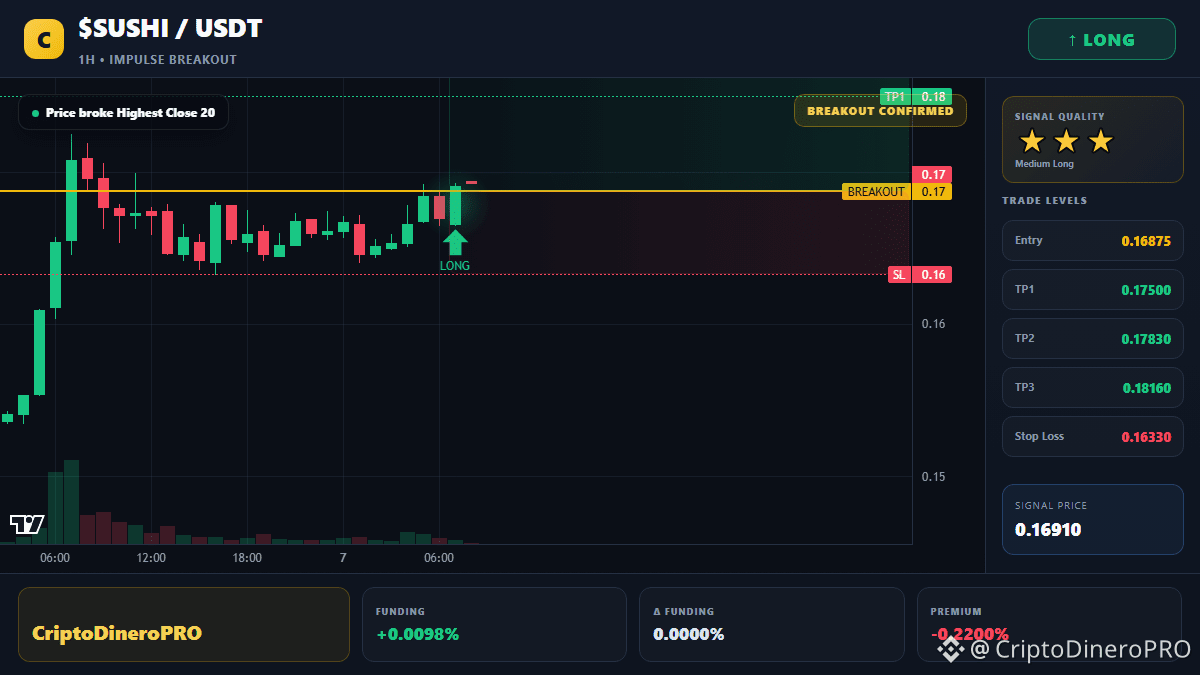Click the yellow C coin logo icon
This screenshot has height=675, width=1200.
(44, 39)
